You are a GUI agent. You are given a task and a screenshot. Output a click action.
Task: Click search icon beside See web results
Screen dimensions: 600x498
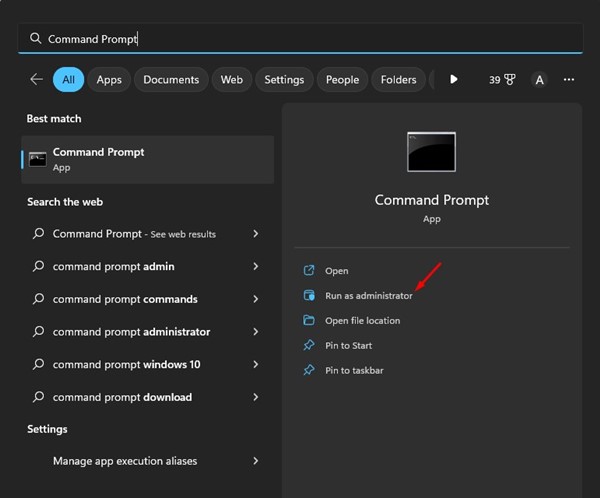(x=38, y=233)
